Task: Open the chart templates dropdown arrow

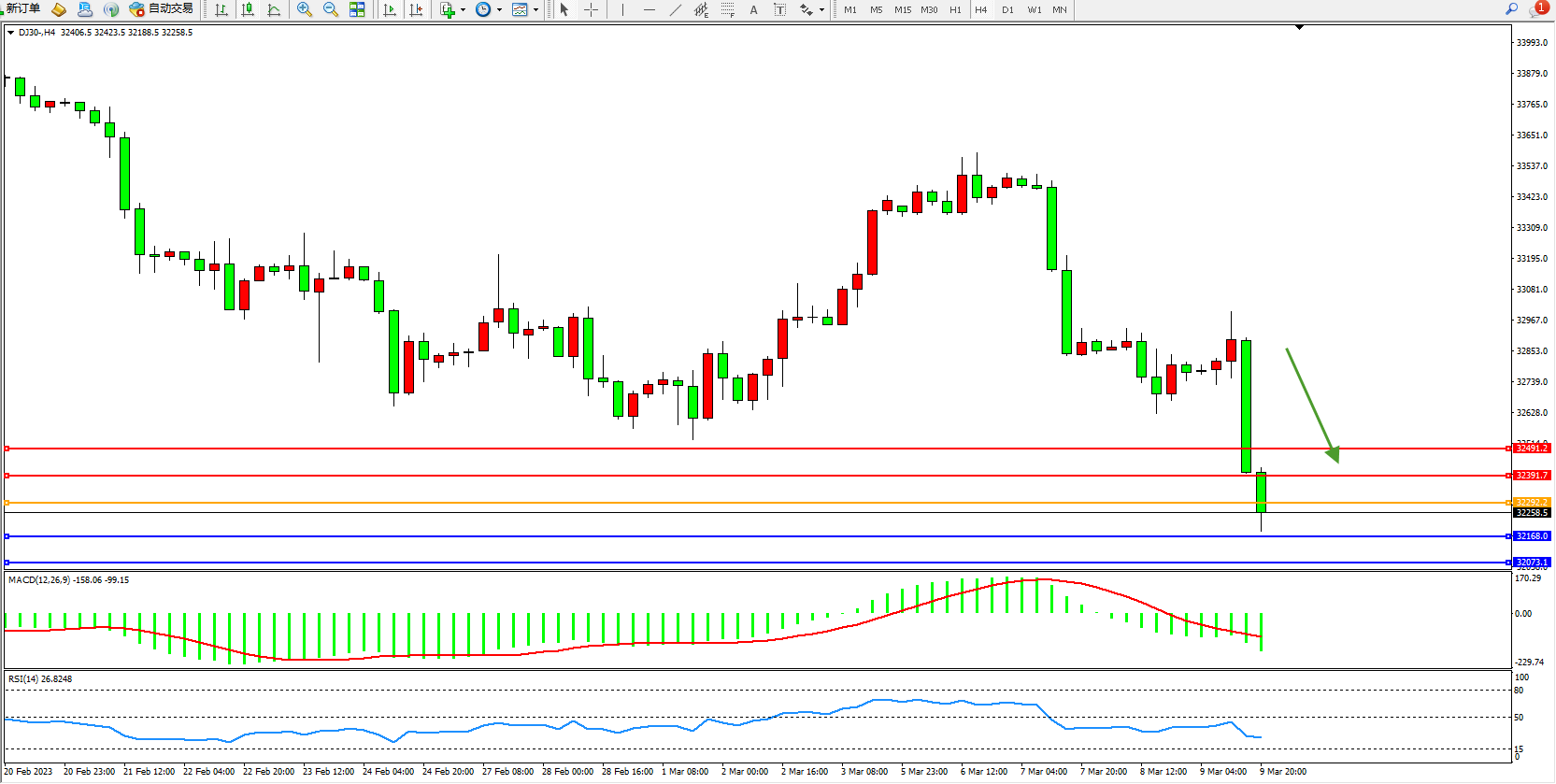Action: 535,10
